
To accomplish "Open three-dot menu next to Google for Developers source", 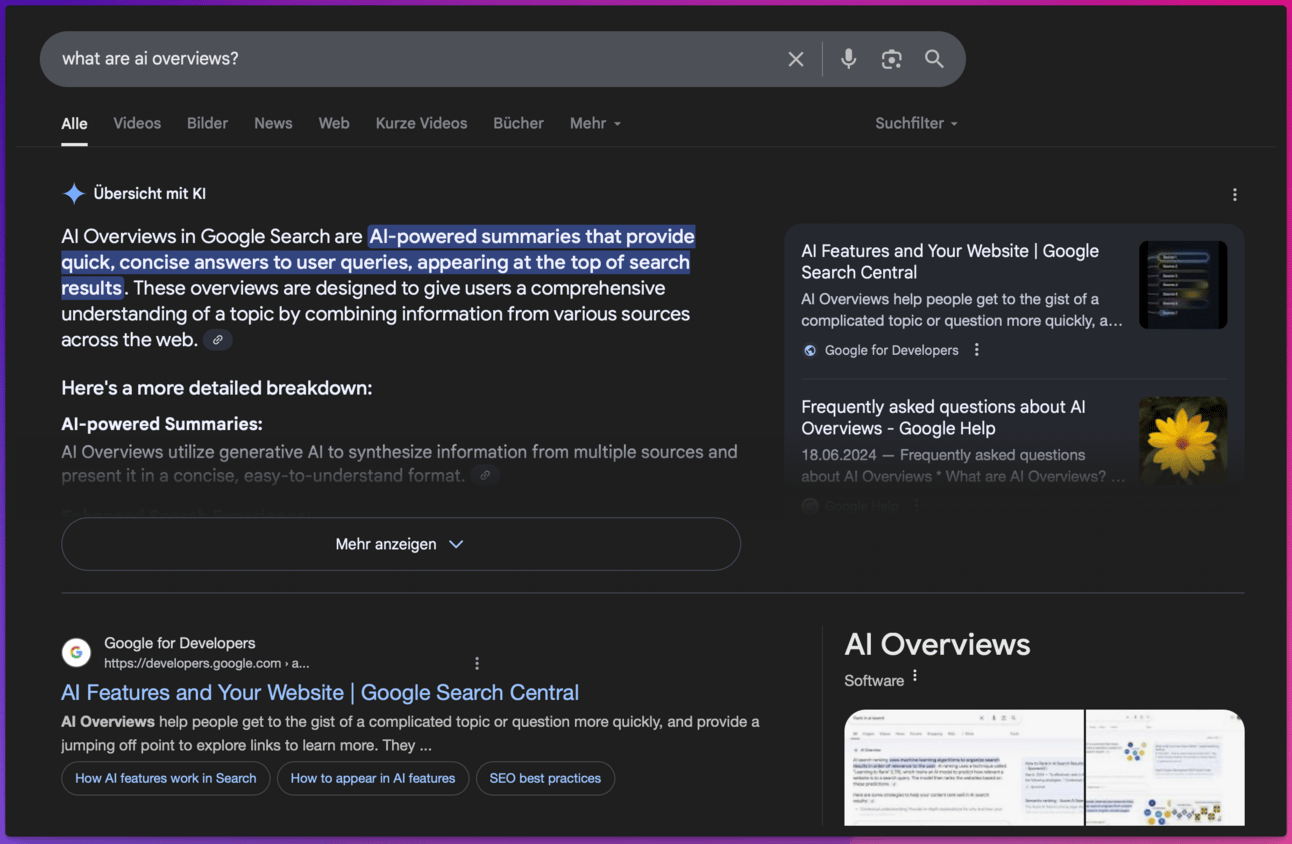I will (977, 350).
